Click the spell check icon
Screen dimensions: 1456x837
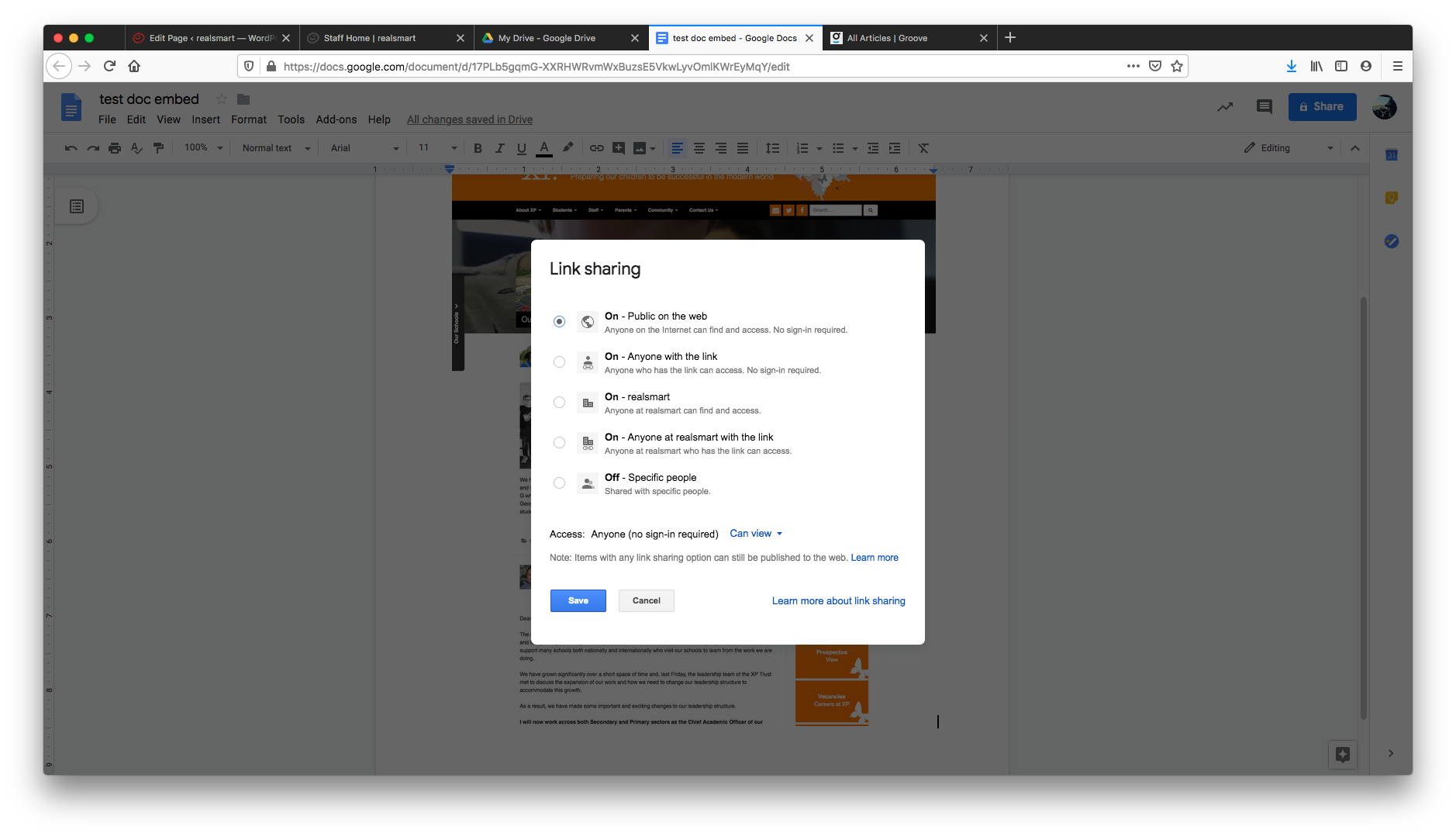point(136,148)
